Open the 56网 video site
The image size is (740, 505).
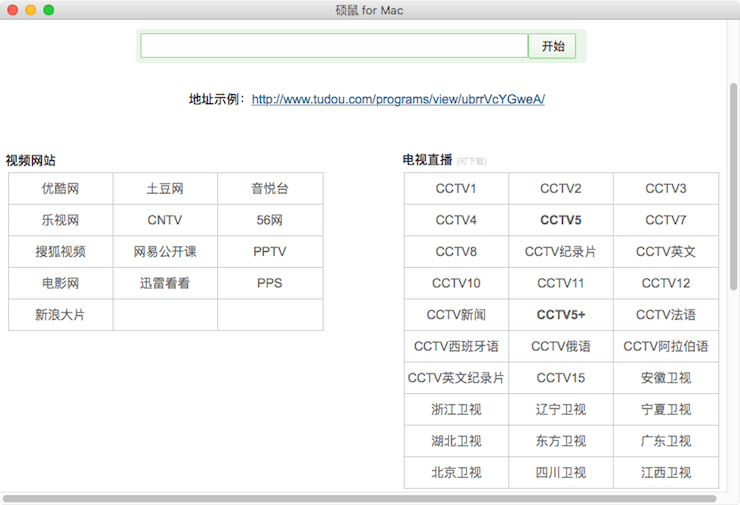tap(269, 220)
